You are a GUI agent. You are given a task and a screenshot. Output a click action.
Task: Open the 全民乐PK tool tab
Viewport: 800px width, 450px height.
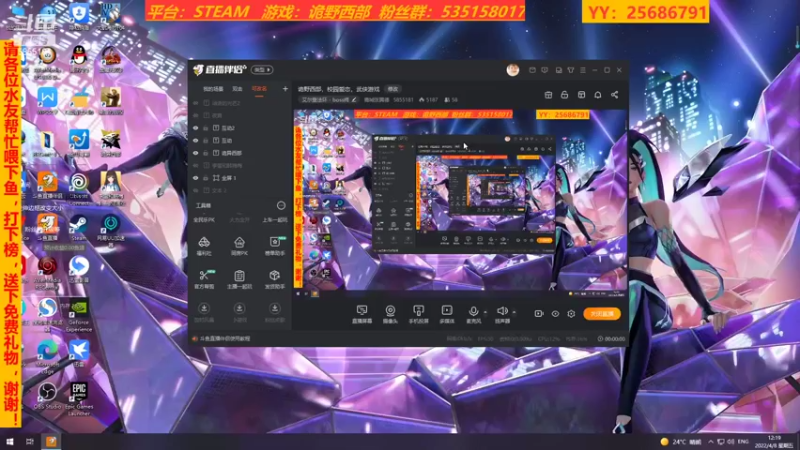coord(204,220)
